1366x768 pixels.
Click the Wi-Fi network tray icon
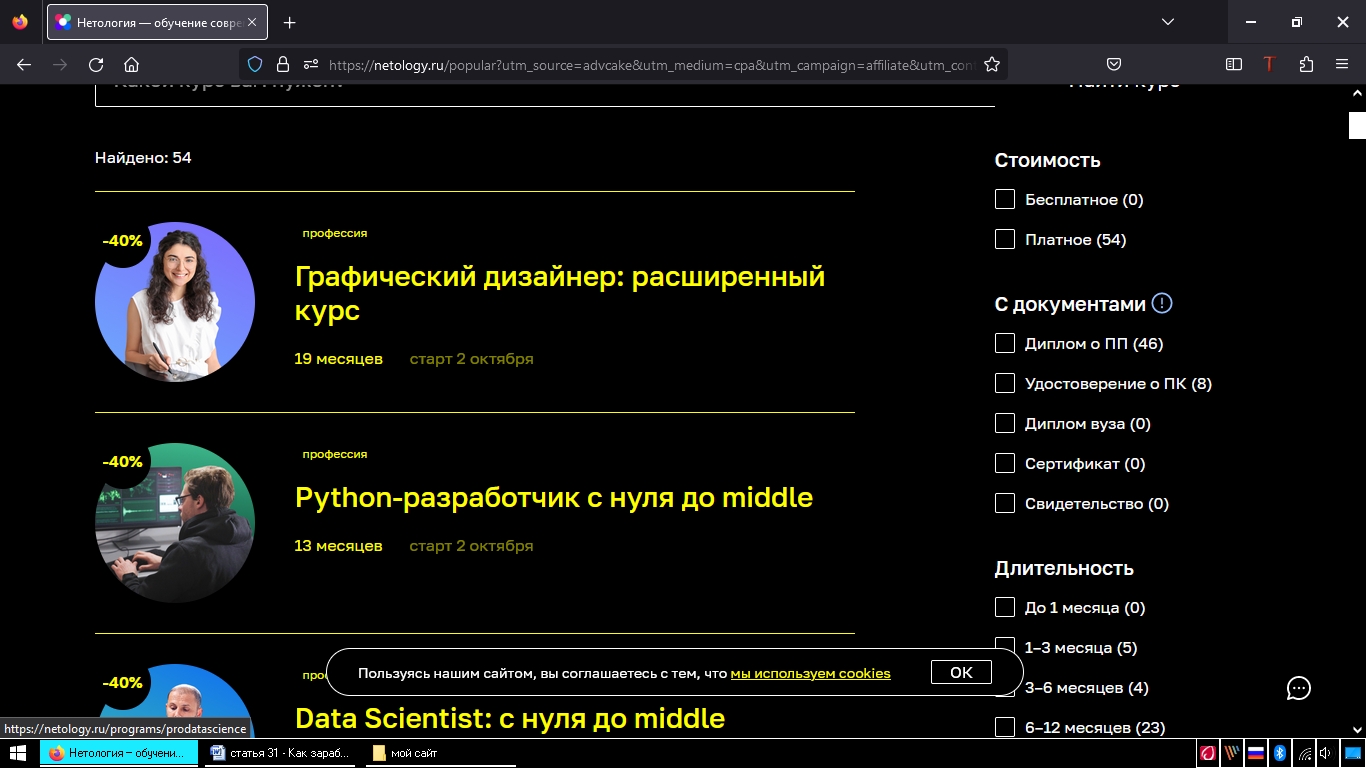1304,753
